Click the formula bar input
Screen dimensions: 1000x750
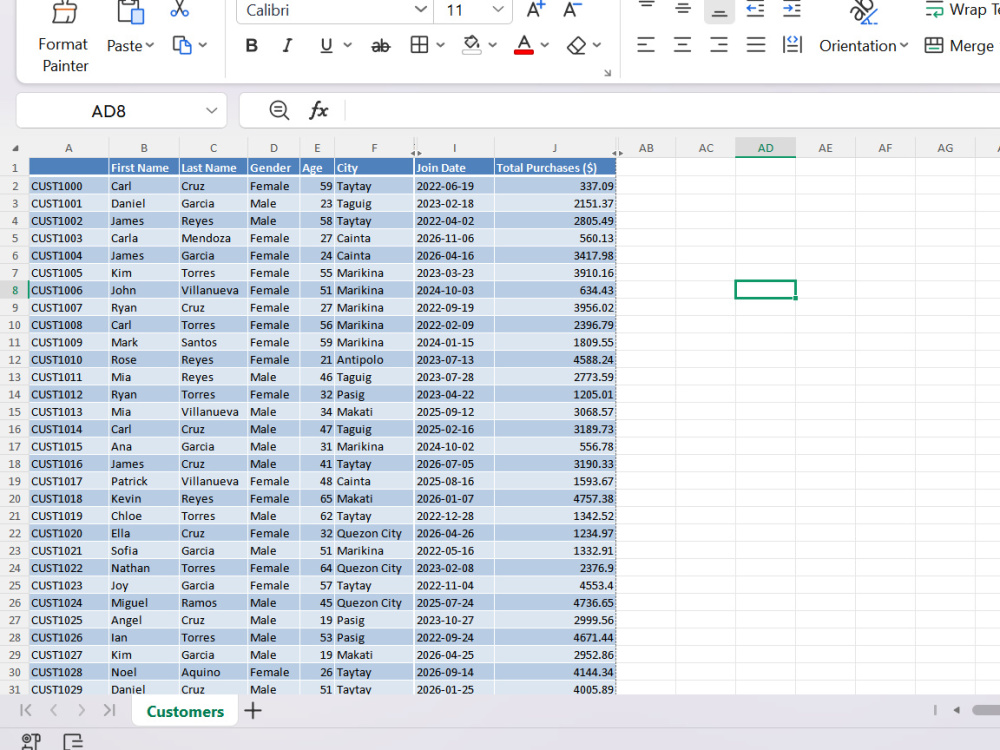(673, 110)
